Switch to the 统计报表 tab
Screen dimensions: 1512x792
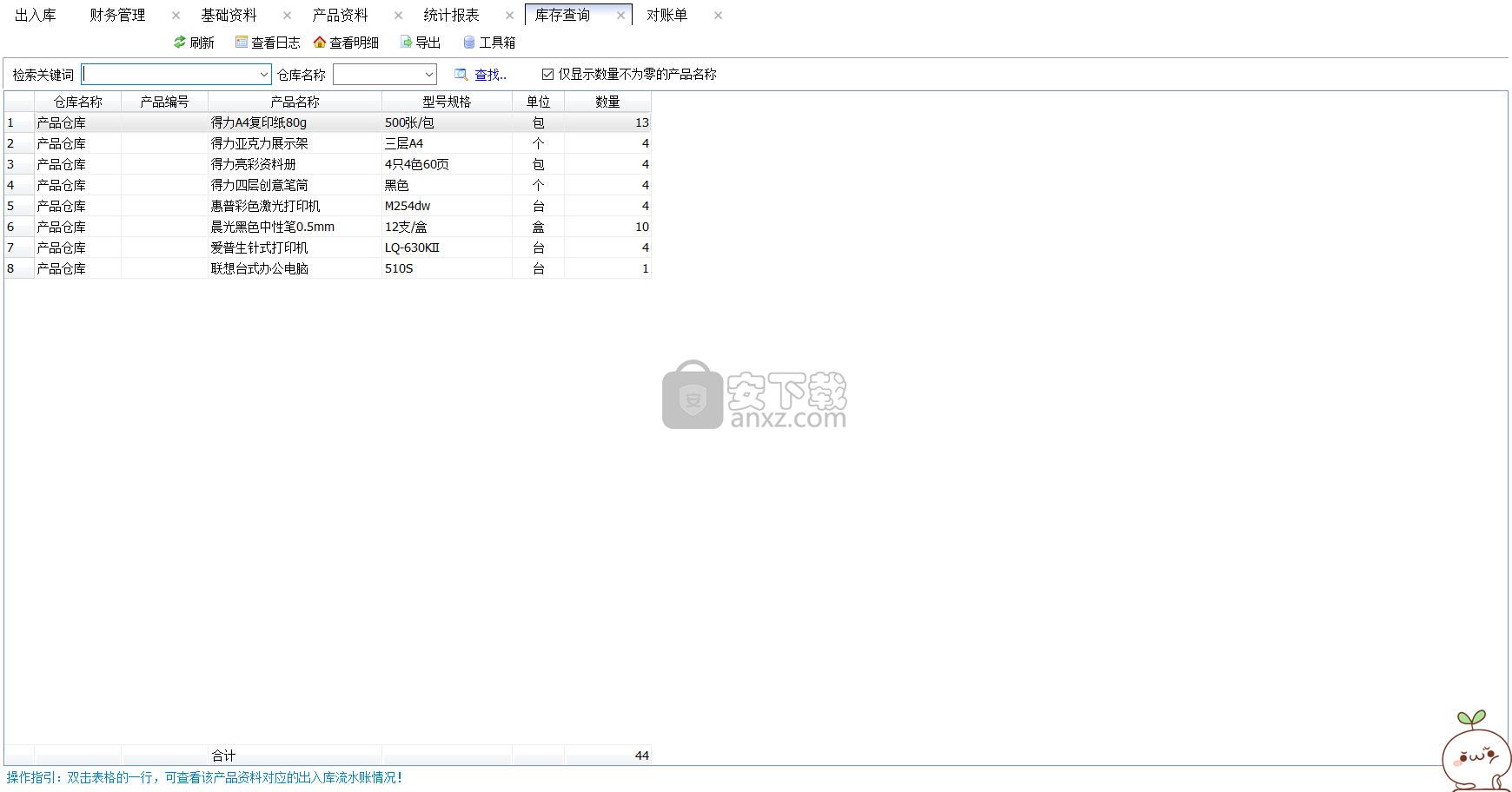click(451, 15)
